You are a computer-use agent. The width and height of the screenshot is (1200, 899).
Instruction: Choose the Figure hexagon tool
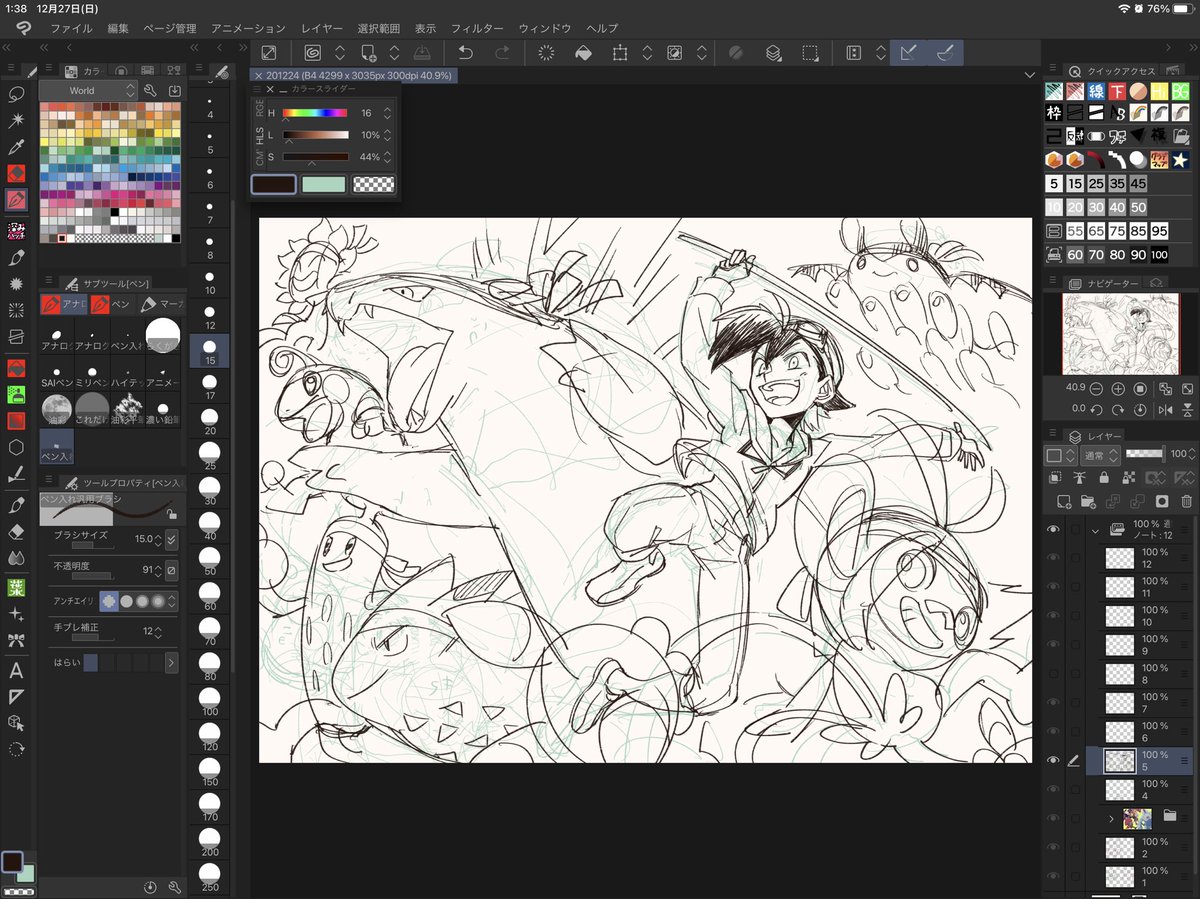coord(16,447)
